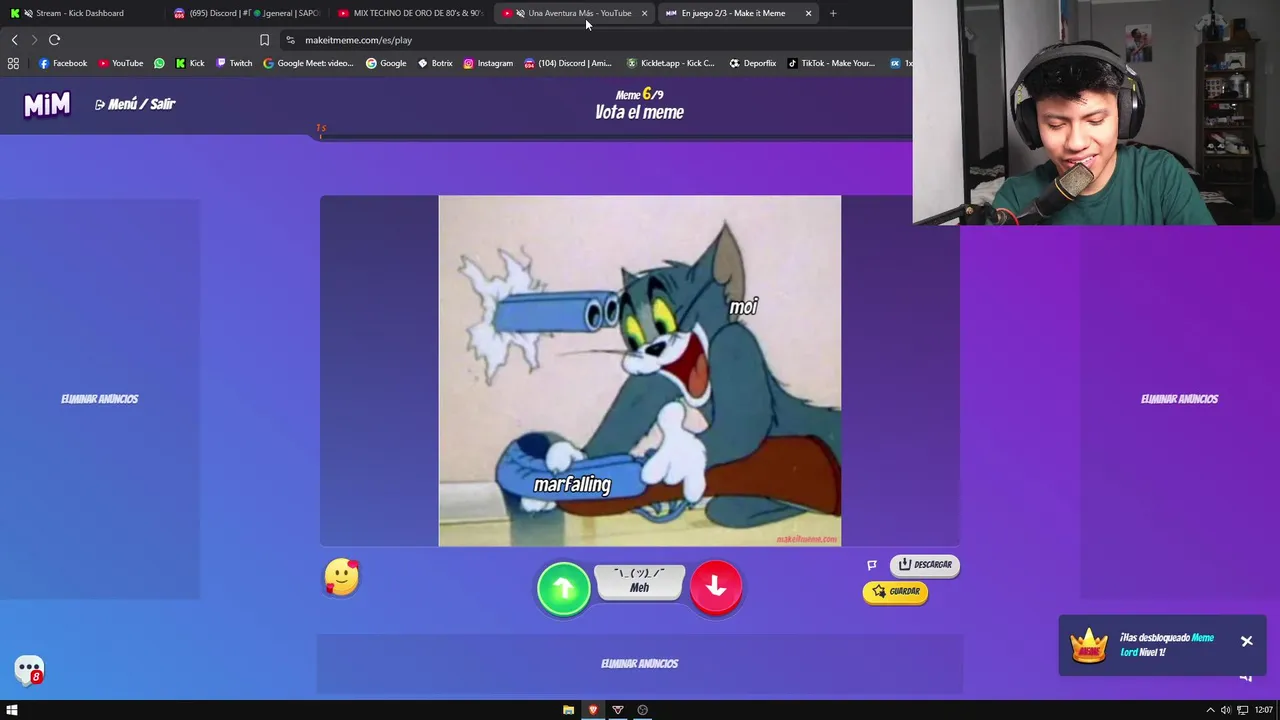Click Eliminar Anuncios on the right panel
This screenshot has height=720, width=1280.
coord(1180,399)
